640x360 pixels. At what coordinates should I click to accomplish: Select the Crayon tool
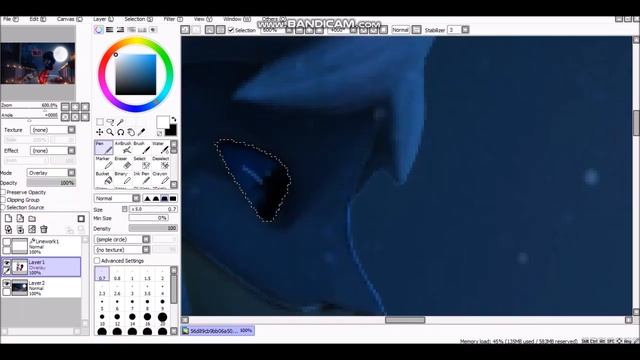(160, 178)
